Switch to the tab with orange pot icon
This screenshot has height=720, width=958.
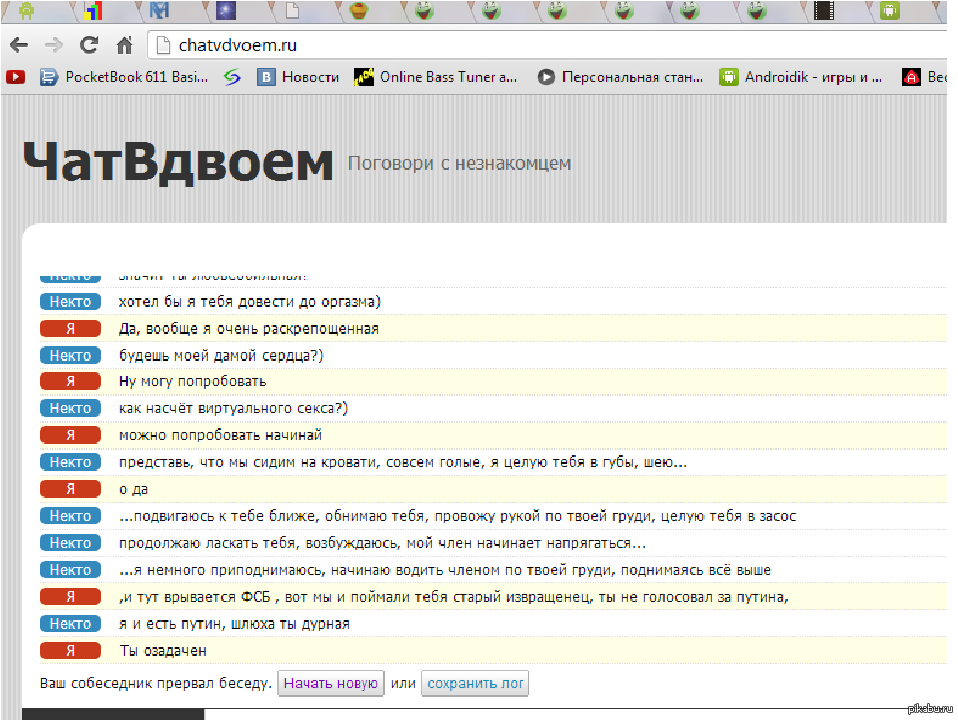pos(358,12)
